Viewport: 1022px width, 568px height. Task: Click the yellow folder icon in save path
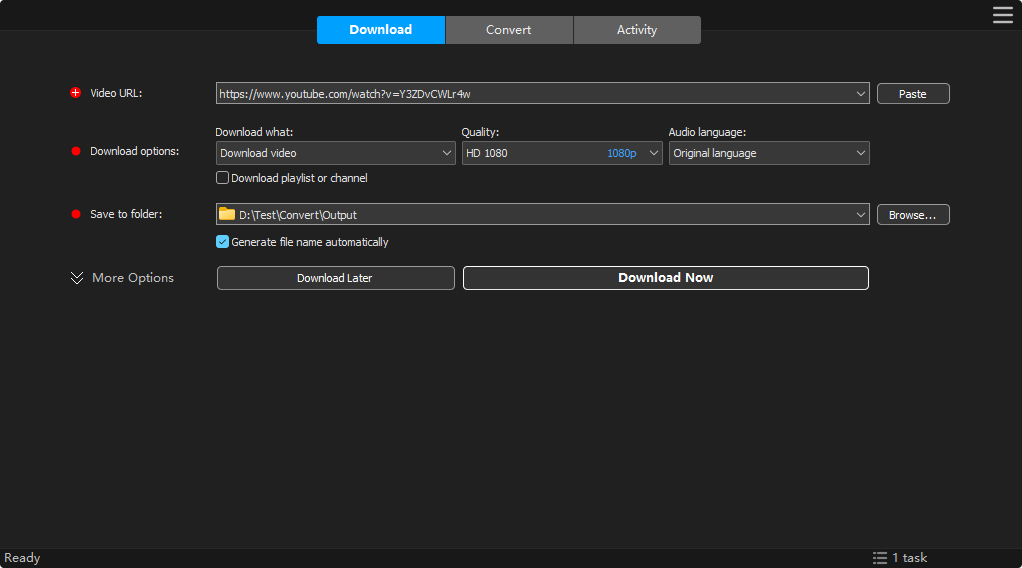[x=227, y=214]
